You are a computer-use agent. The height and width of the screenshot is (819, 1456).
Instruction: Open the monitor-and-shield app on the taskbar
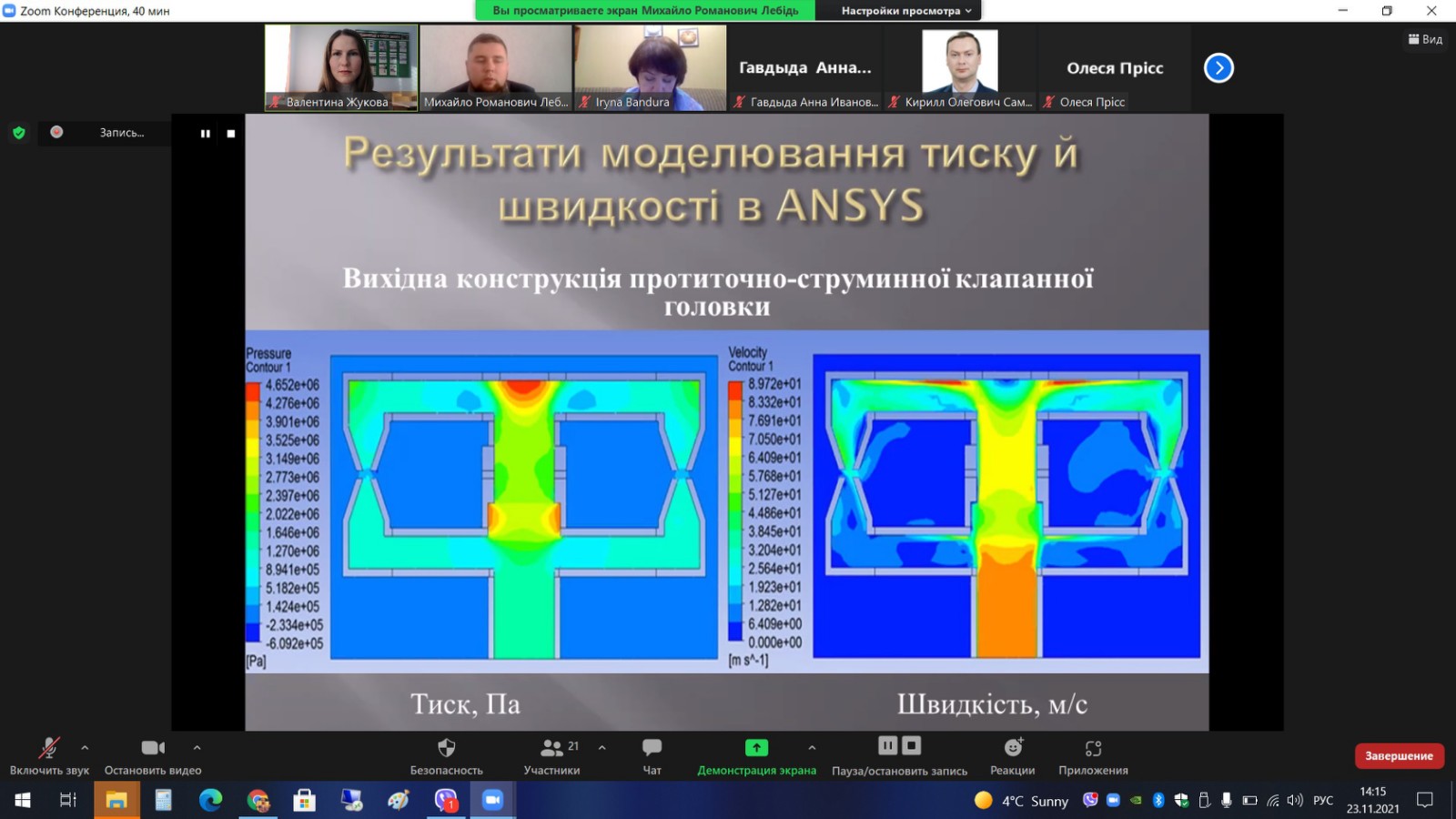[x=351, y=801]
